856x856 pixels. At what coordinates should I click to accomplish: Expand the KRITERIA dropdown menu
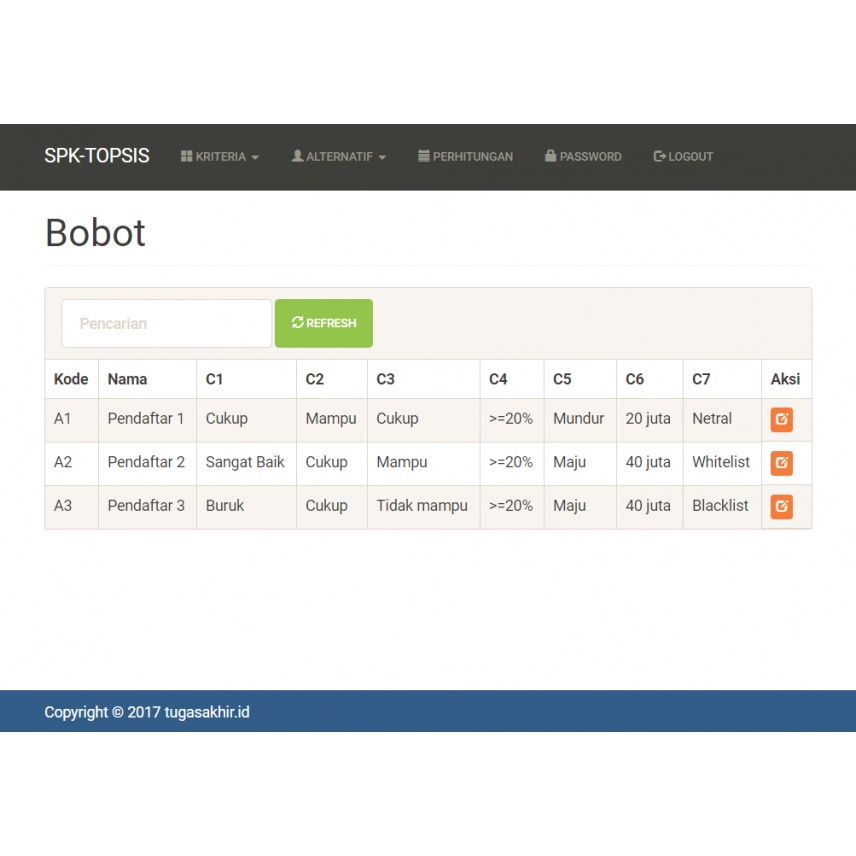coord(220,156)
